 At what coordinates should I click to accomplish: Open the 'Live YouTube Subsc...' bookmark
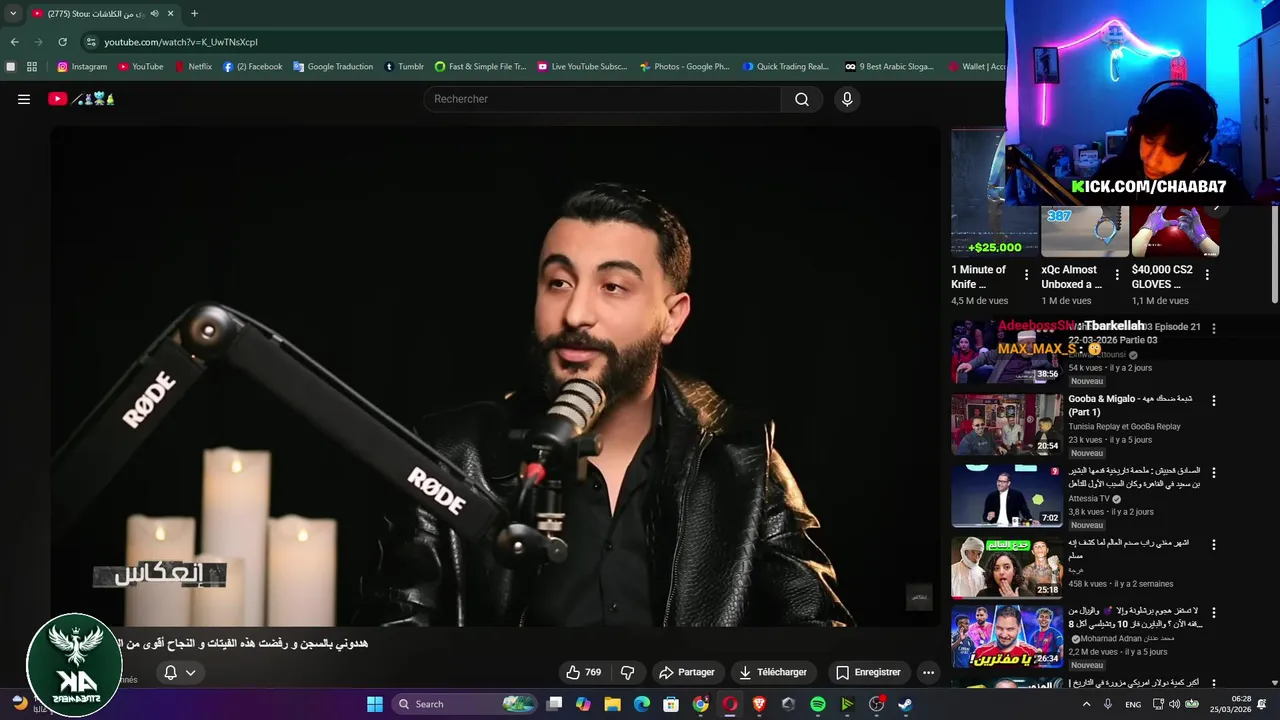click(582, 67)
